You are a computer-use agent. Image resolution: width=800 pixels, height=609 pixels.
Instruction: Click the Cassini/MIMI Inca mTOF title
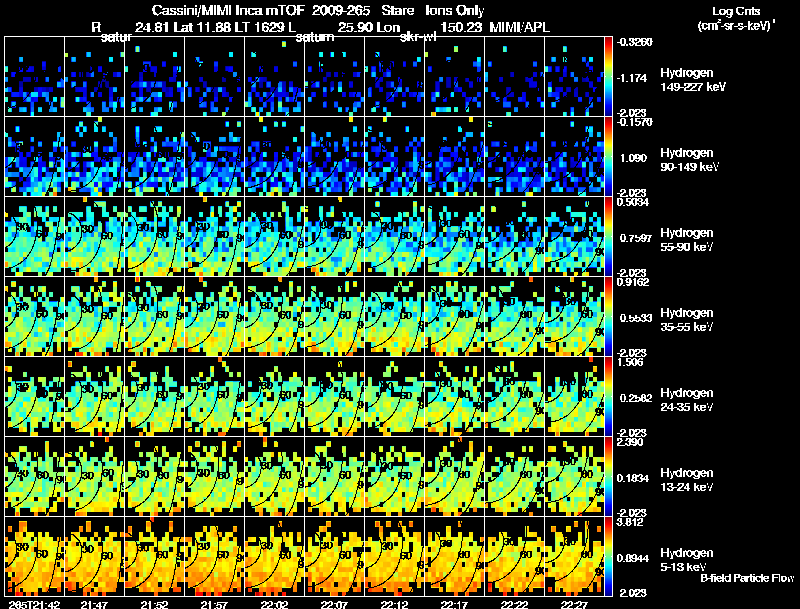228,10
